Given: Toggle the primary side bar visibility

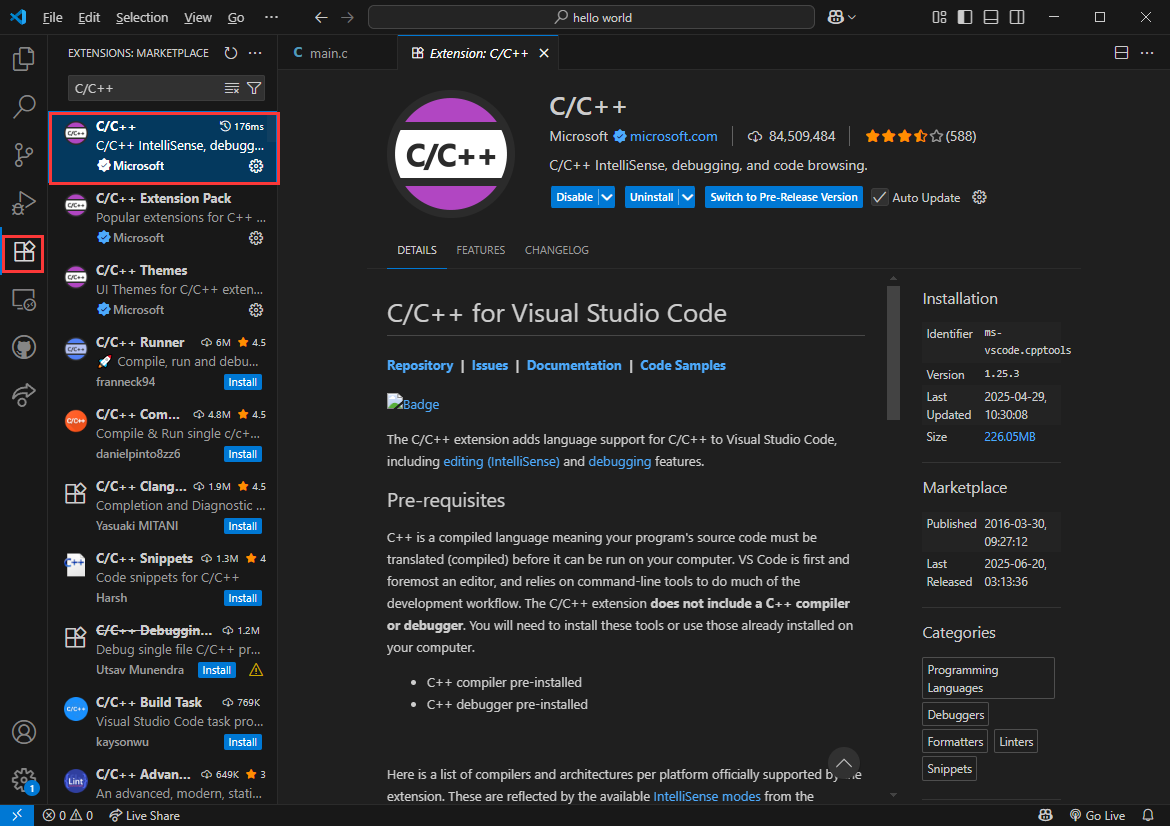Looking at the screenshot, I should (963, 17).
